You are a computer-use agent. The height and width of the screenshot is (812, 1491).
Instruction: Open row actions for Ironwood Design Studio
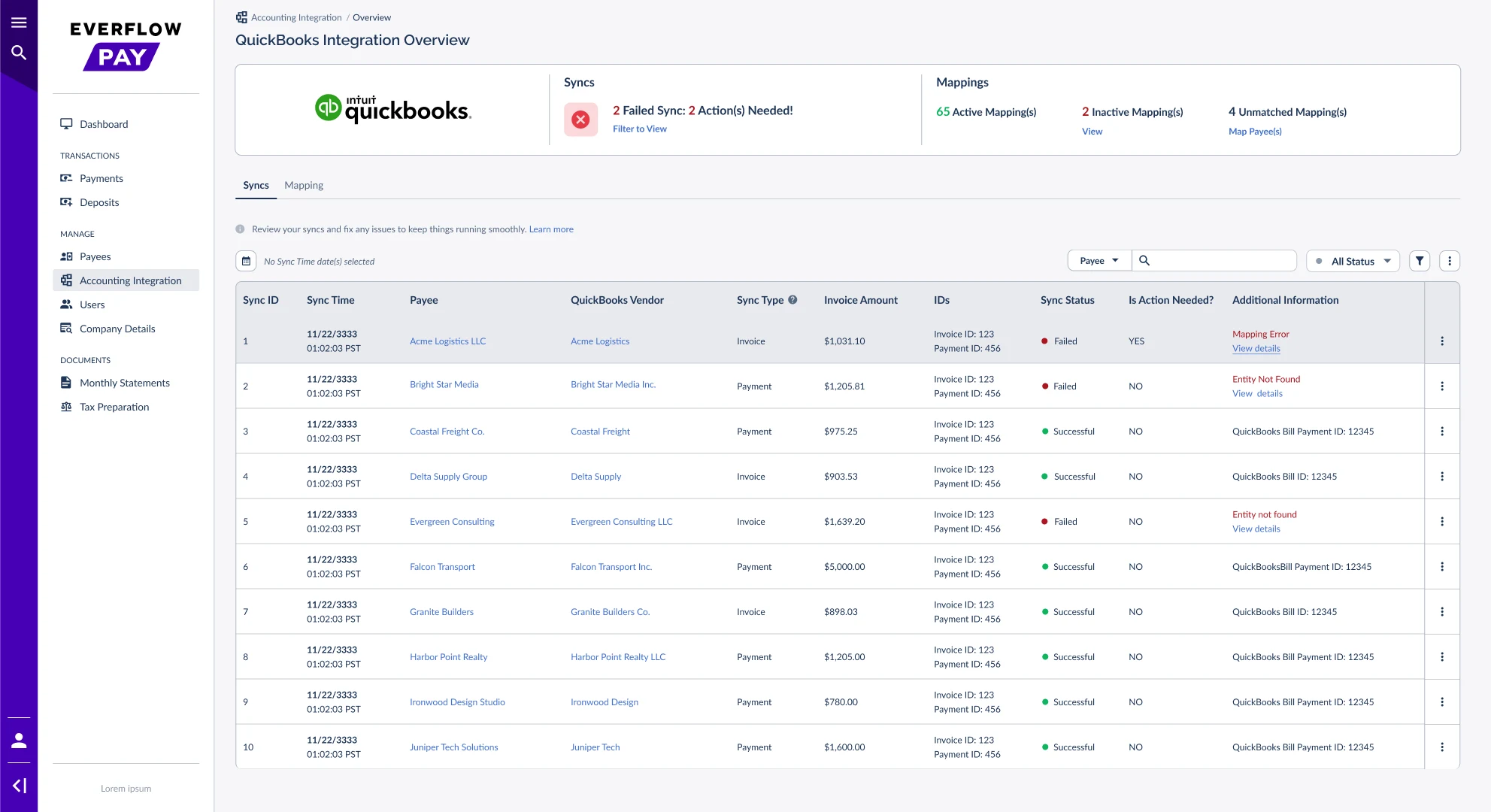(x=1442, y=702)
